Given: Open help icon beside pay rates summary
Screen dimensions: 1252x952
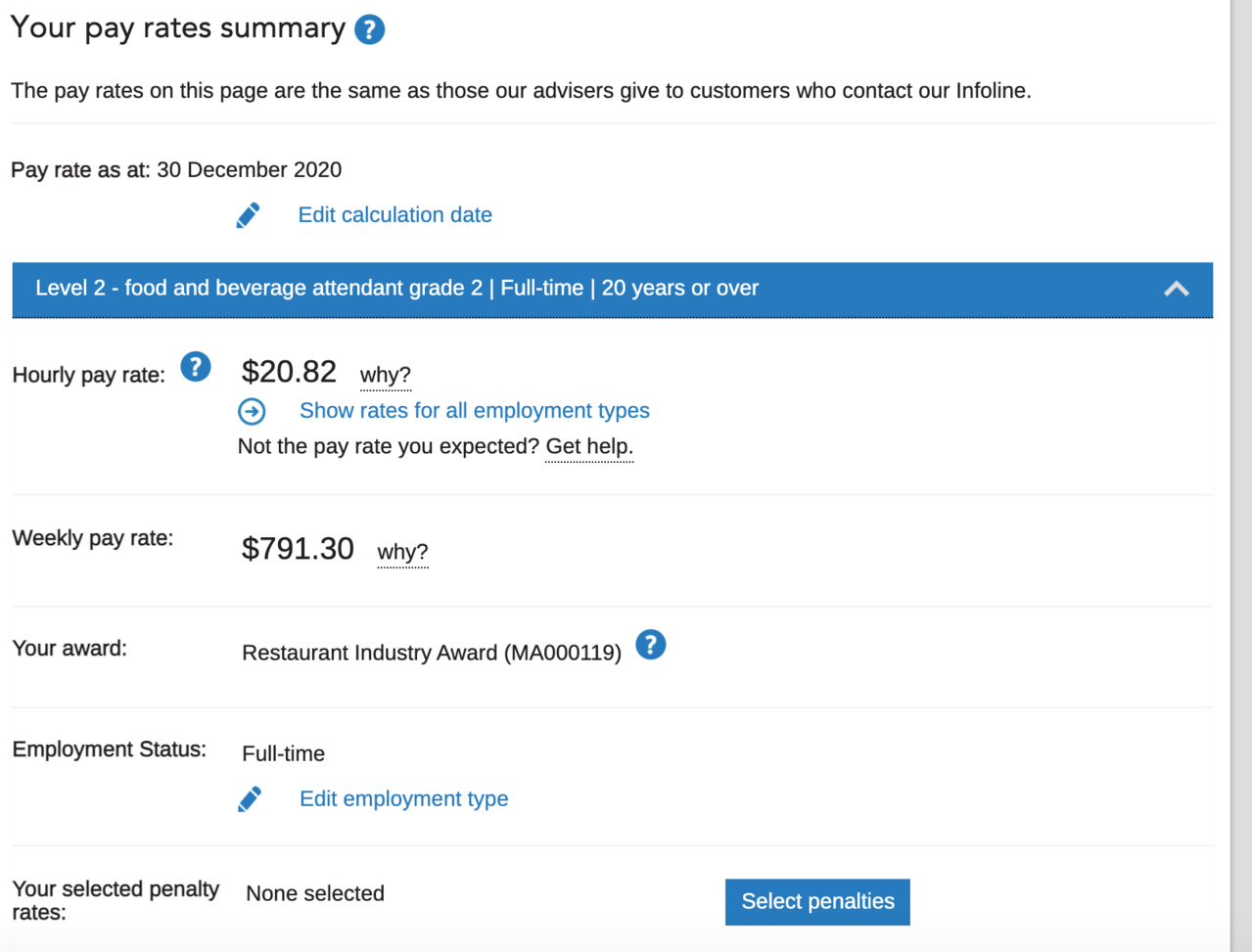Looking at the screenshot, I should coord(369,29).
